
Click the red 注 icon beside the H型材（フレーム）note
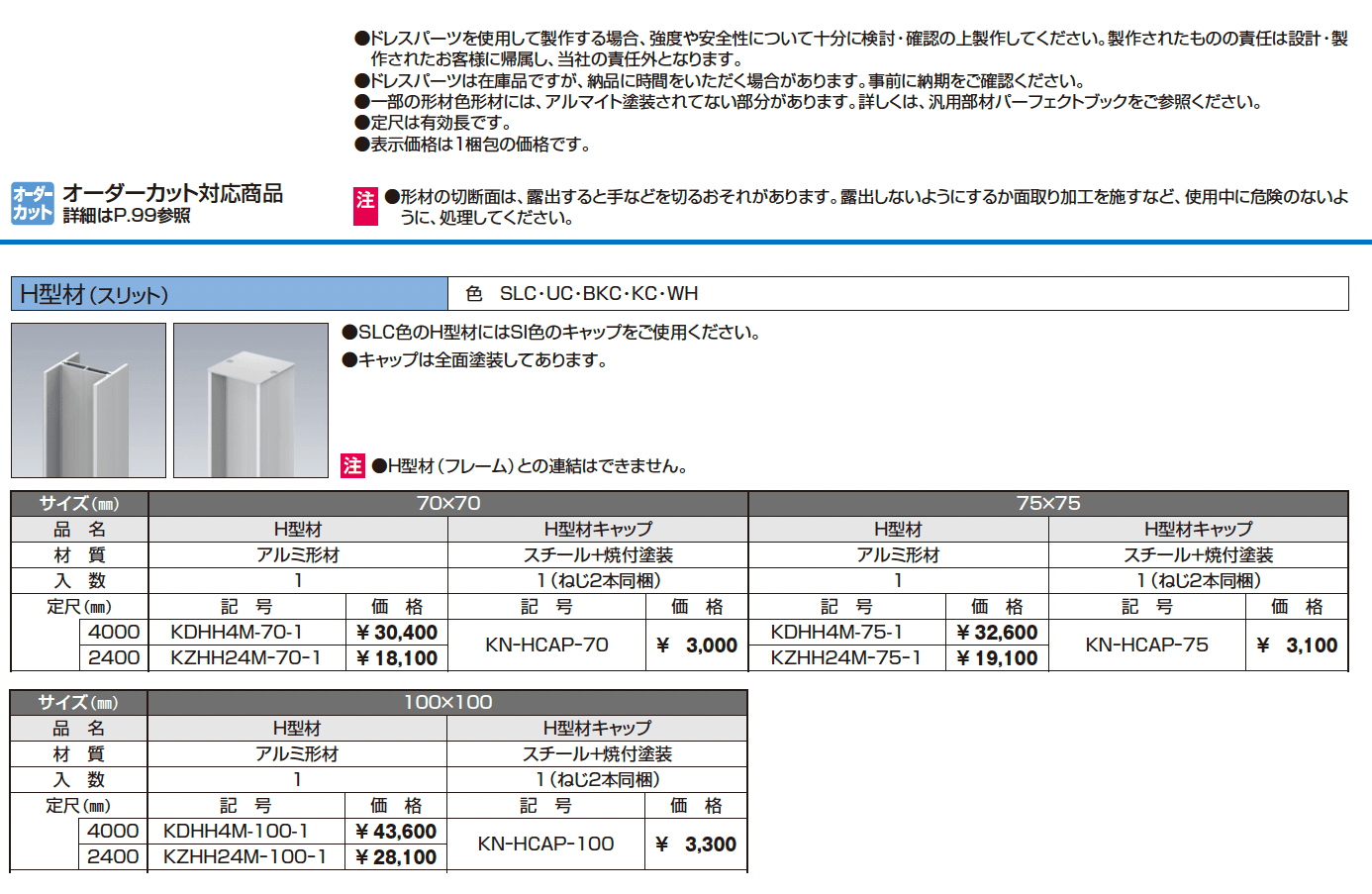click(351, 465)
